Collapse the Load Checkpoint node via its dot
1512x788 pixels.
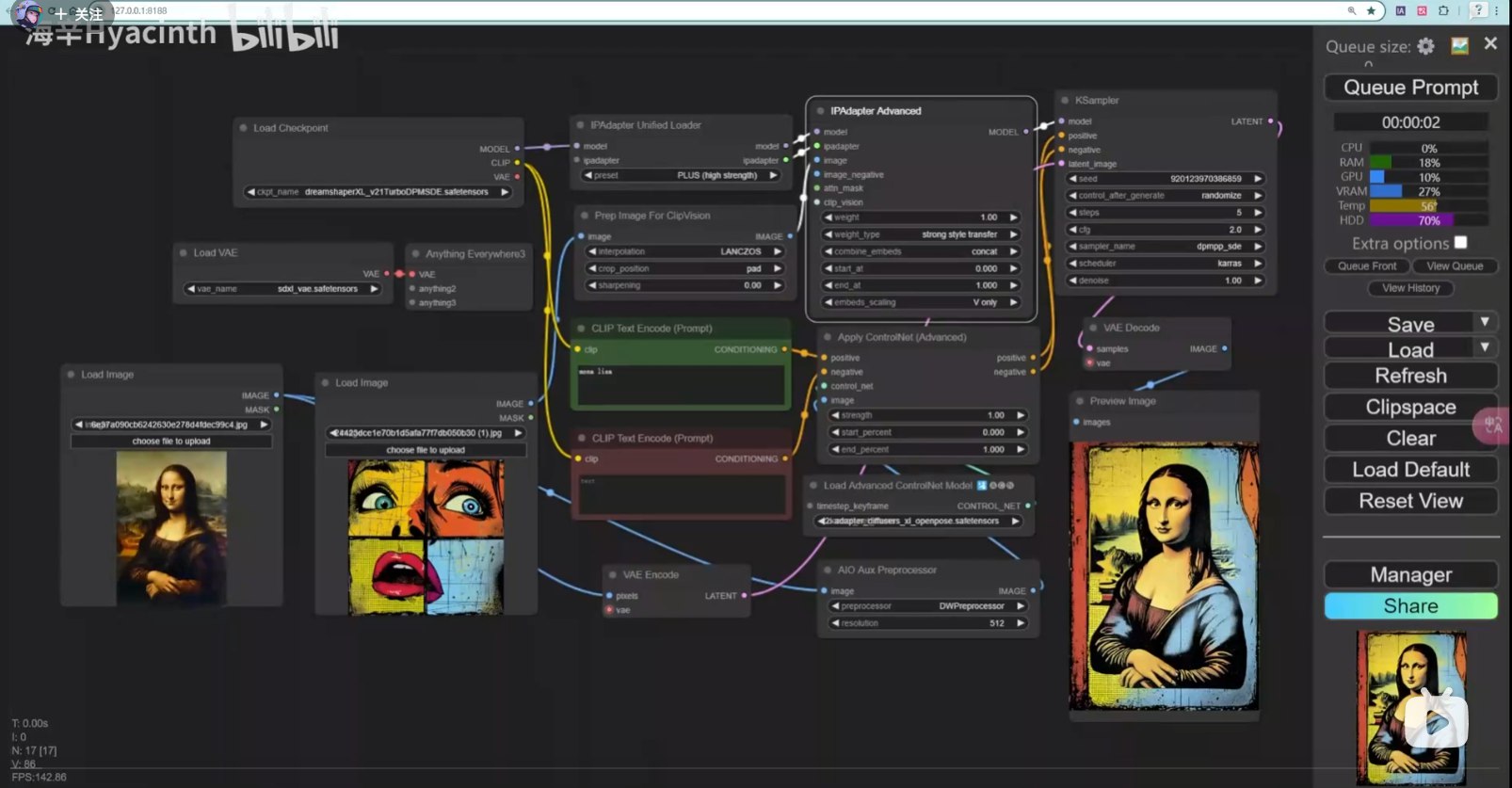(x=244, y=128)
